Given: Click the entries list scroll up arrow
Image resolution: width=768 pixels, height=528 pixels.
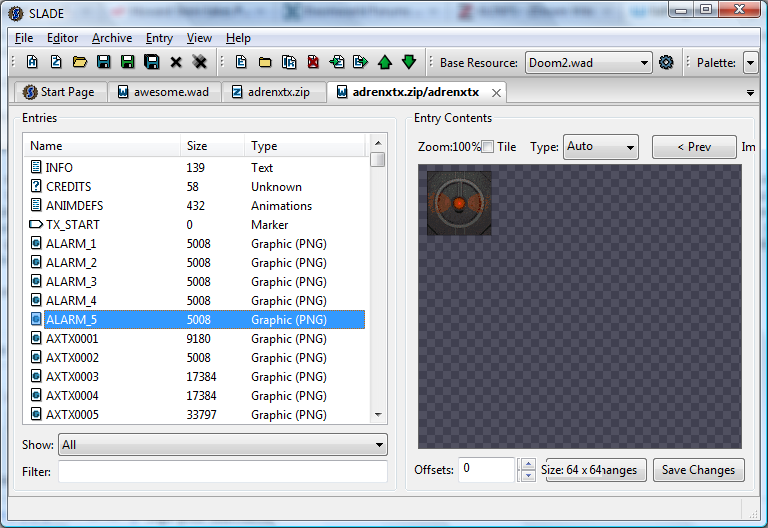Looking at the screenshot, I should (378, 143).
